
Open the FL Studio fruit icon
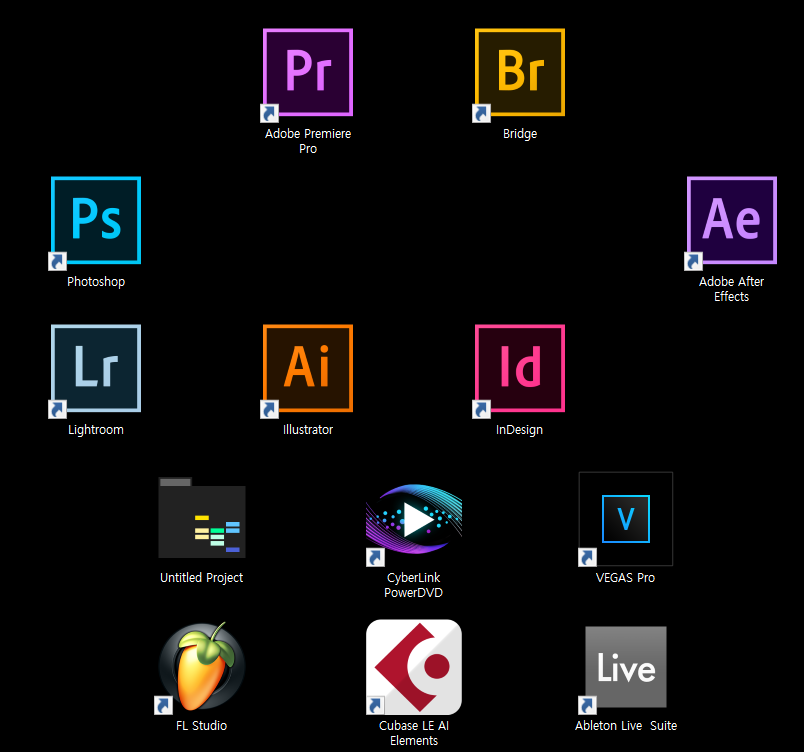[x=202, y=666]
